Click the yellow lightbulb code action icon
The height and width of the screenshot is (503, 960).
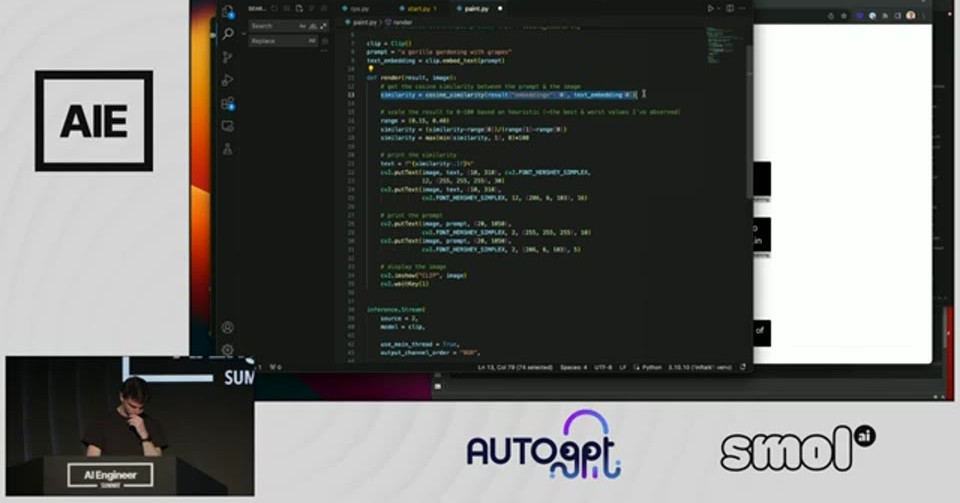coord(370,69)
